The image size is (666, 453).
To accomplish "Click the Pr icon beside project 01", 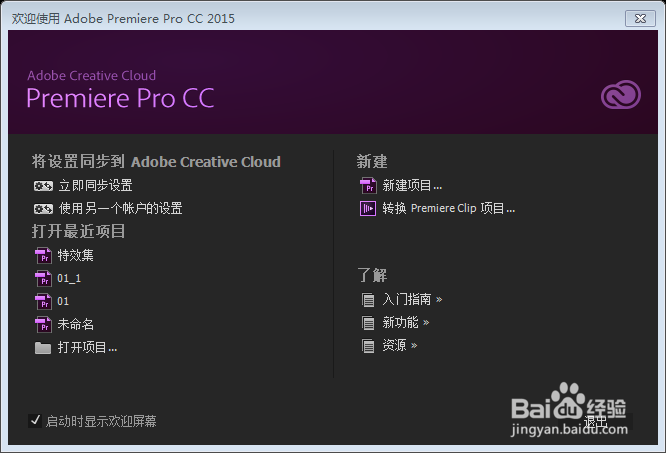I will click(x=43, y=301).
